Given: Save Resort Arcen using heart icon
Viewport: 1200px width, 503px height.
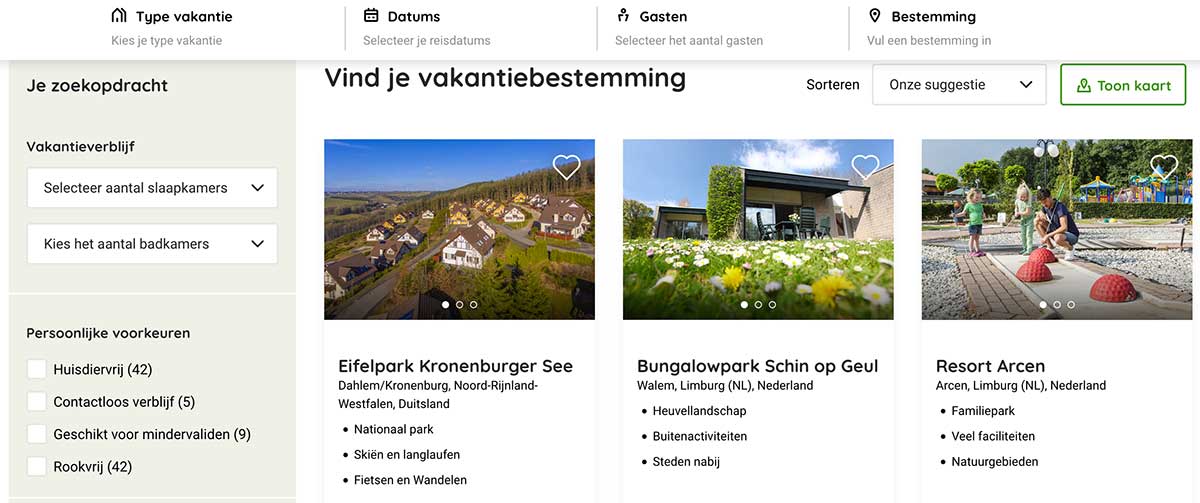Looking at the screenshot, I should 1163,167.
